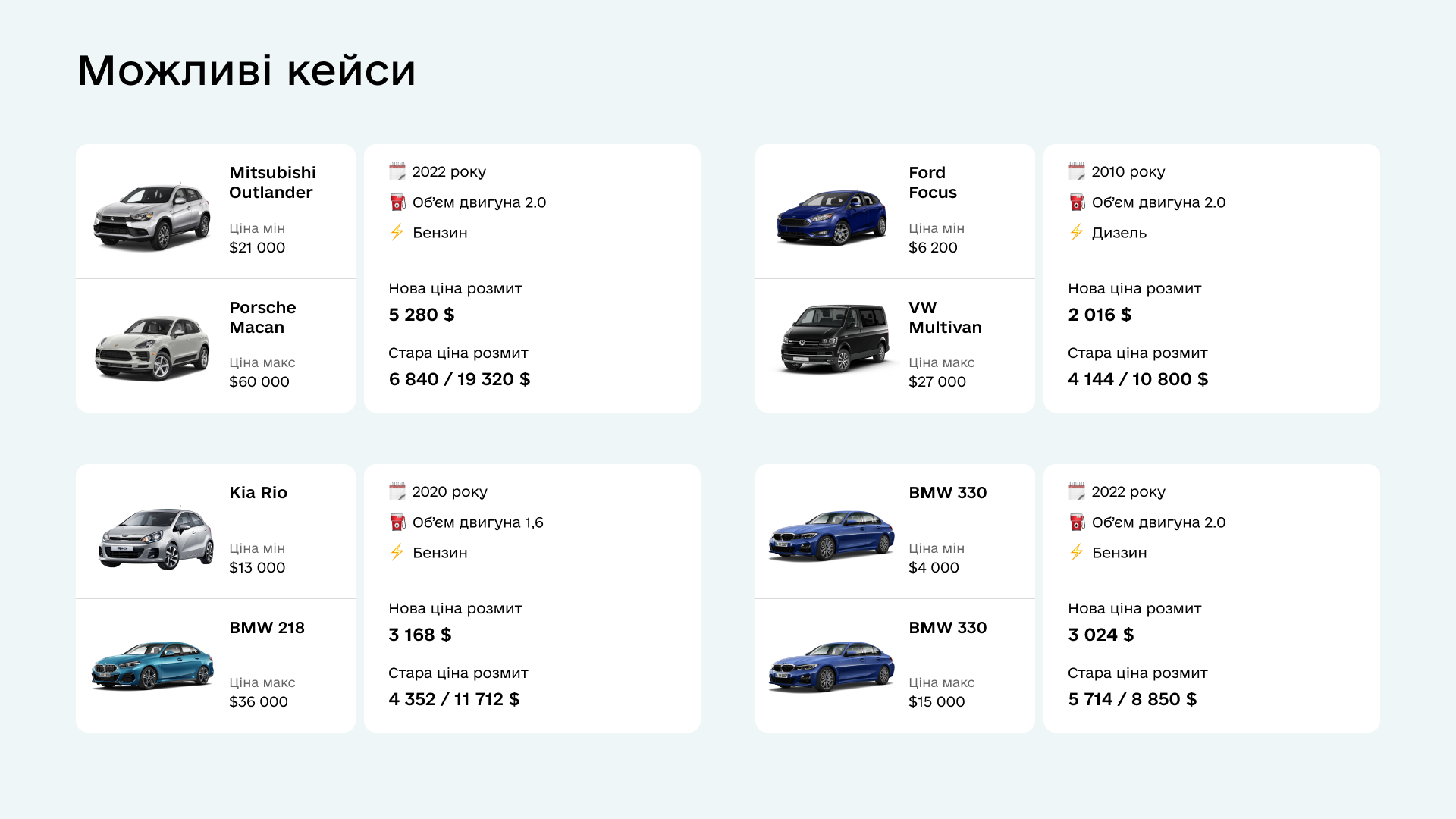
Task: Click the fuel pump icon in Ford Focus details
Action: click(x=1077, y=202)
